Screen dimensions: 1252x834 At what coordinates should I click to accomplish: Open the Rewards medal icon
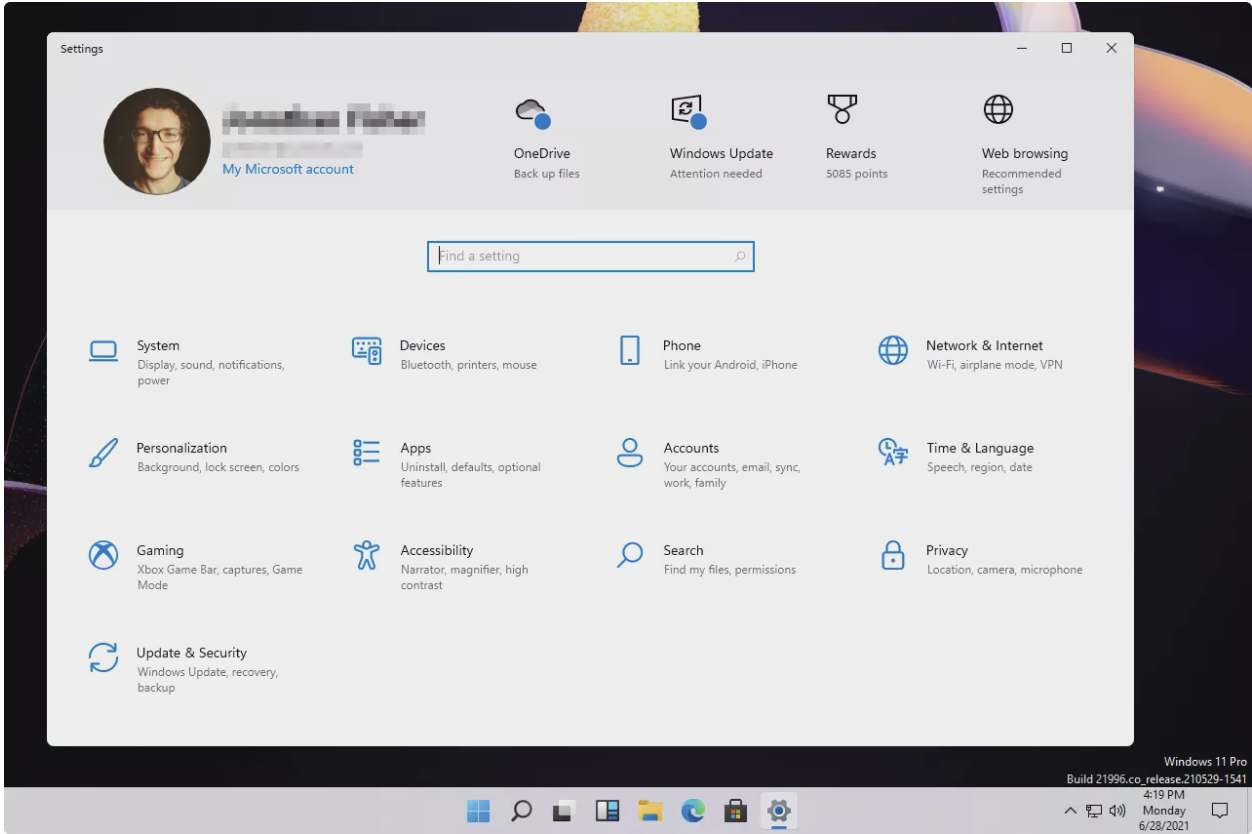pyautogui.click(x=842, y=109)
